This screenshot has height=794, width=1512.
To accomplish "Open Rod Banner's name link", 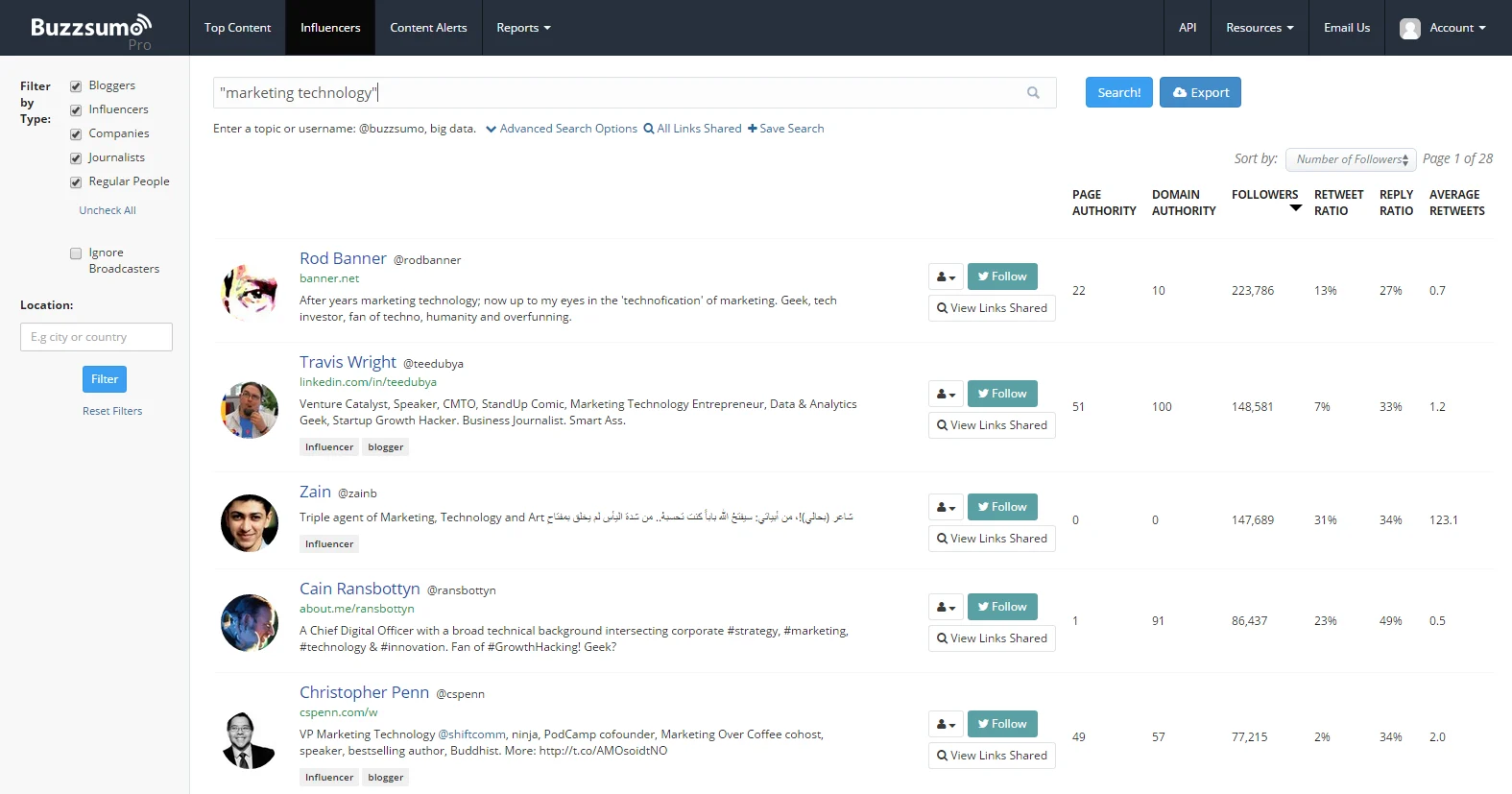I will 343,258.
